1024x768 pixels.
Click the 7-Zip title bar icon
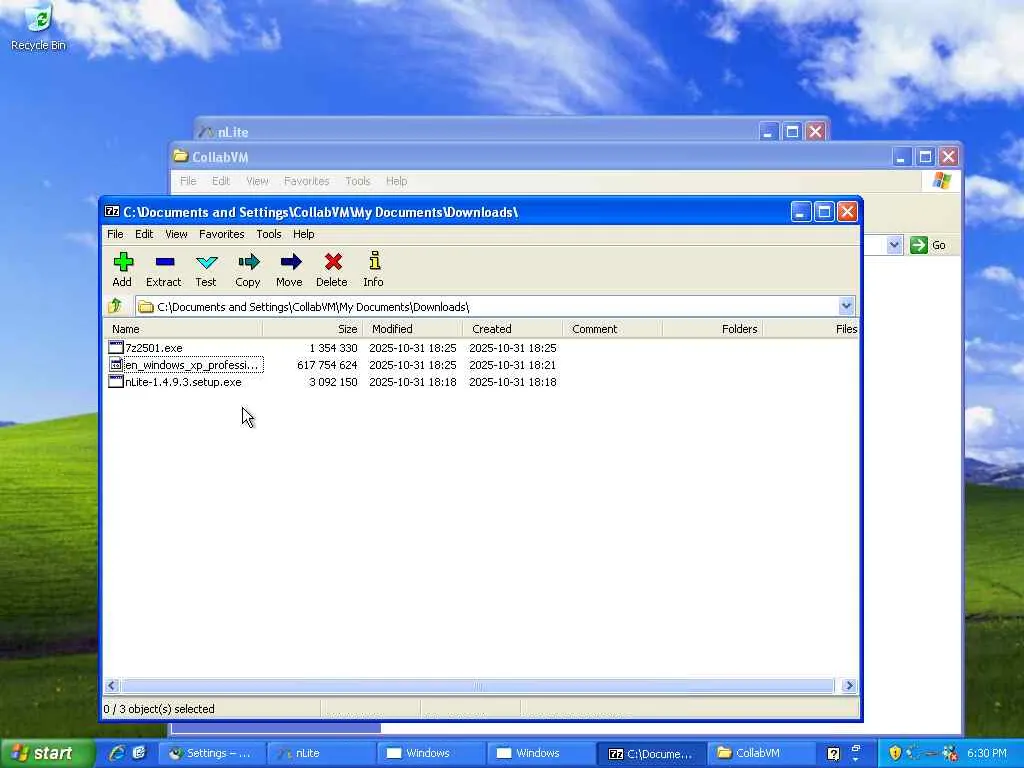point(112,212)
